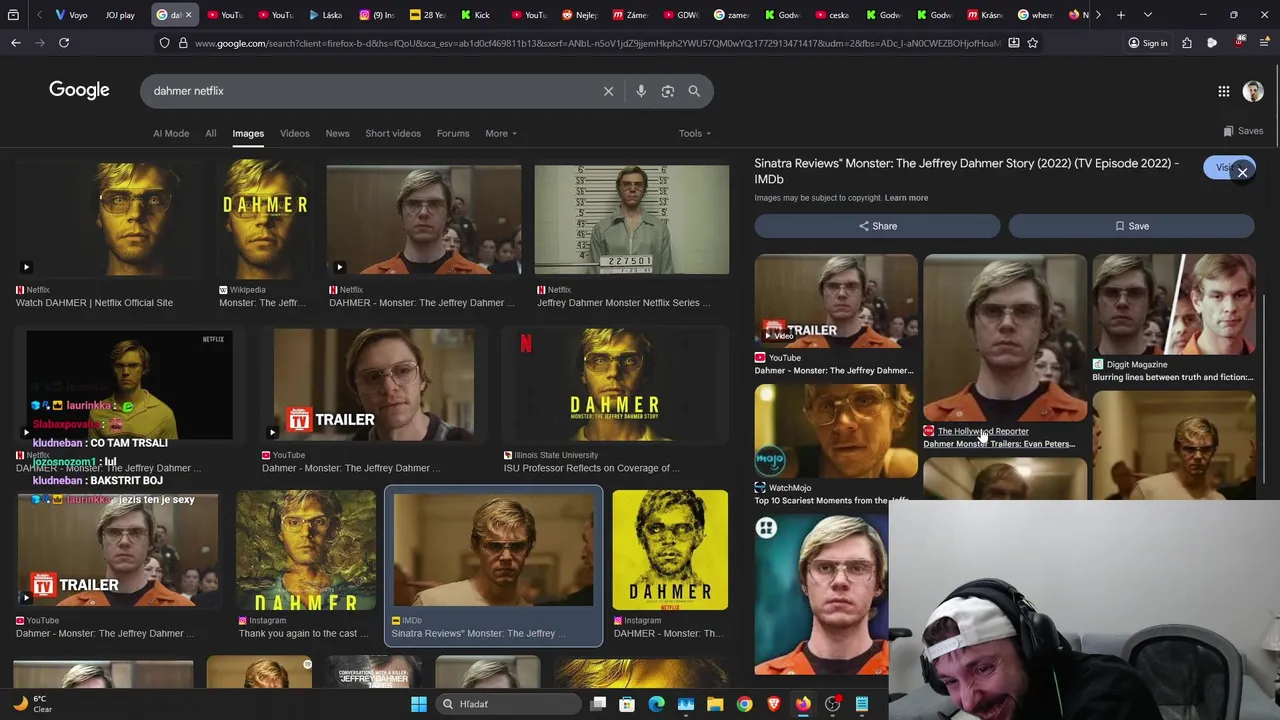Go back to the previous page
Screen dimensions: 1280x720
point(16,43)
